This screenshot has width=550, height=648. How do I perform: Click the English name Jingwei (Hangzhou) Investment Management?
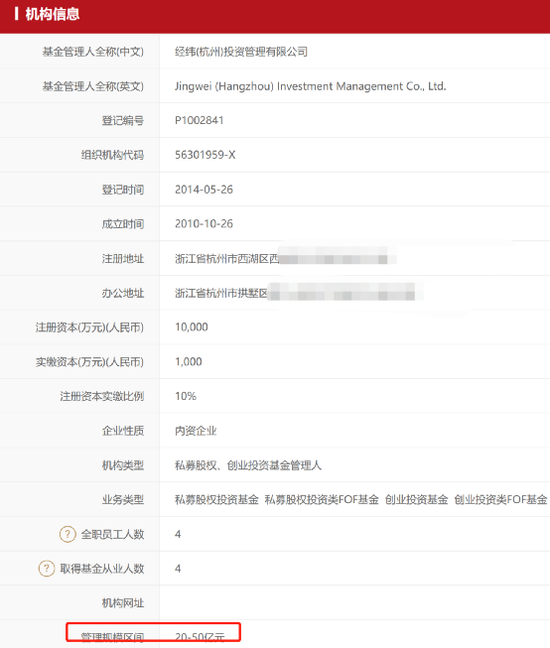pos(310,86)
